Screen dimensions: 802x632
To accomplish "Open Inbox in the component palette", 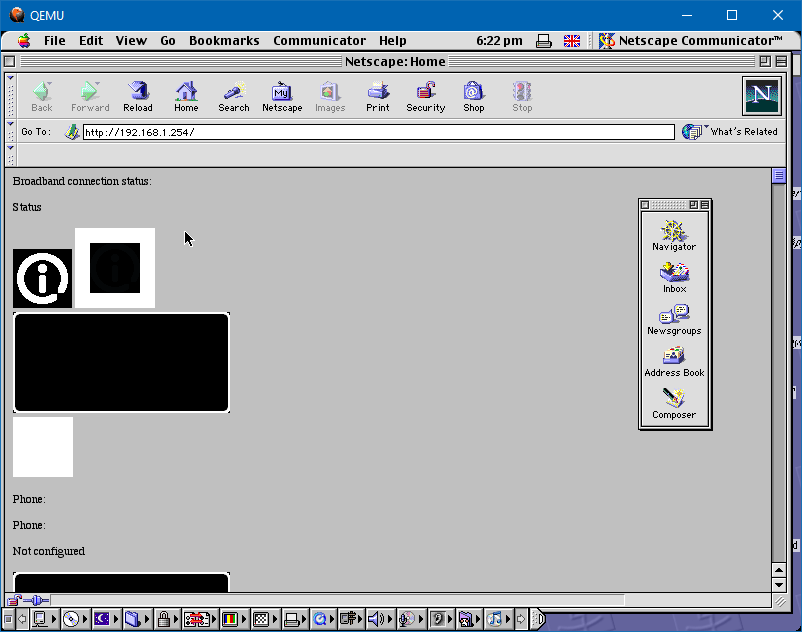I will pyautogui.click(x=675, y=278).
